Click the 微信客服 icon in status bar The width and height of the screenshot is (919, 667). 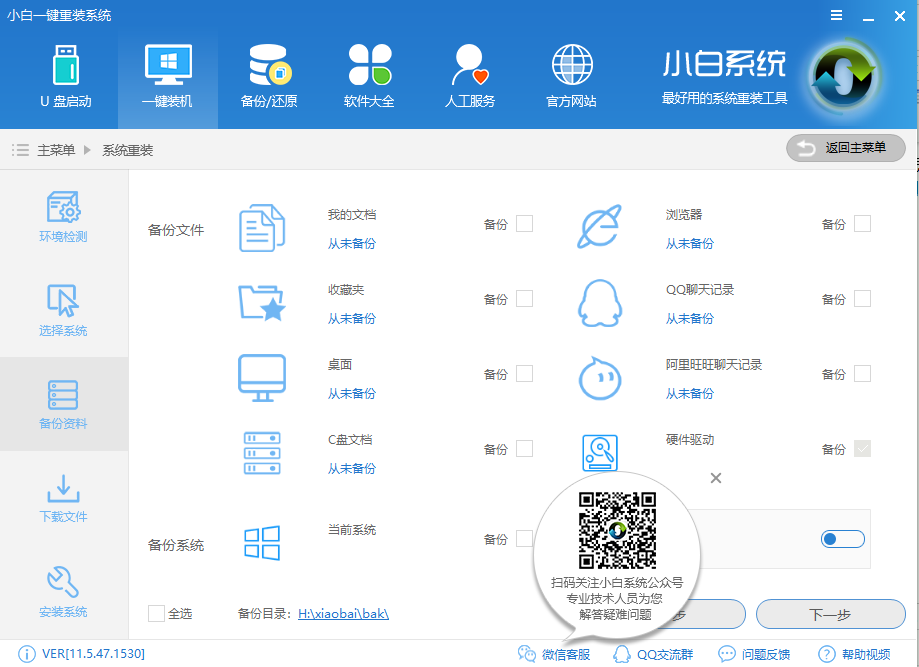pos(527,654)
